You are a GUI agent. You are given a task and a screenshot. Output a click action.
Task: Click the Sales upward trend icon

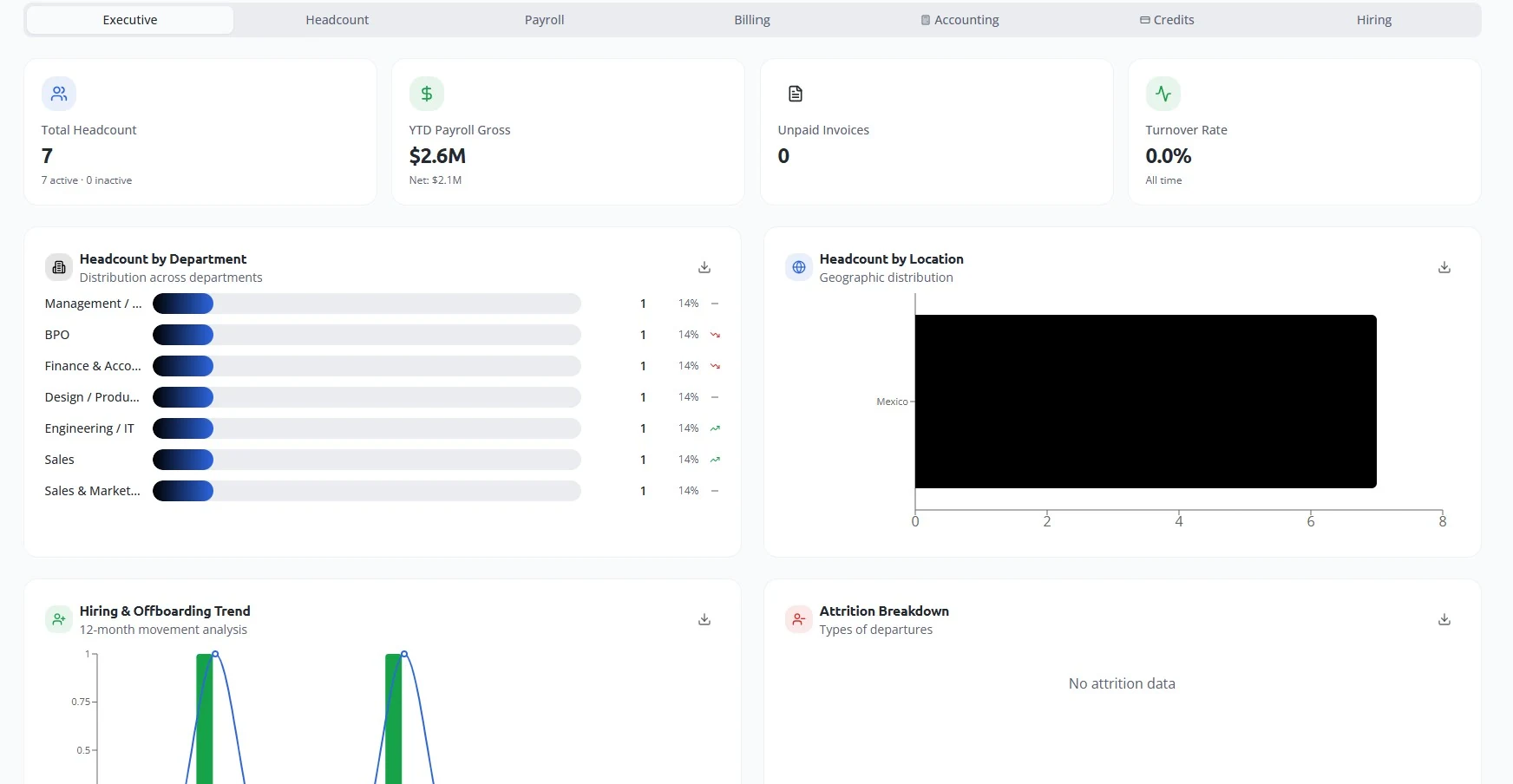coord(715,460)
